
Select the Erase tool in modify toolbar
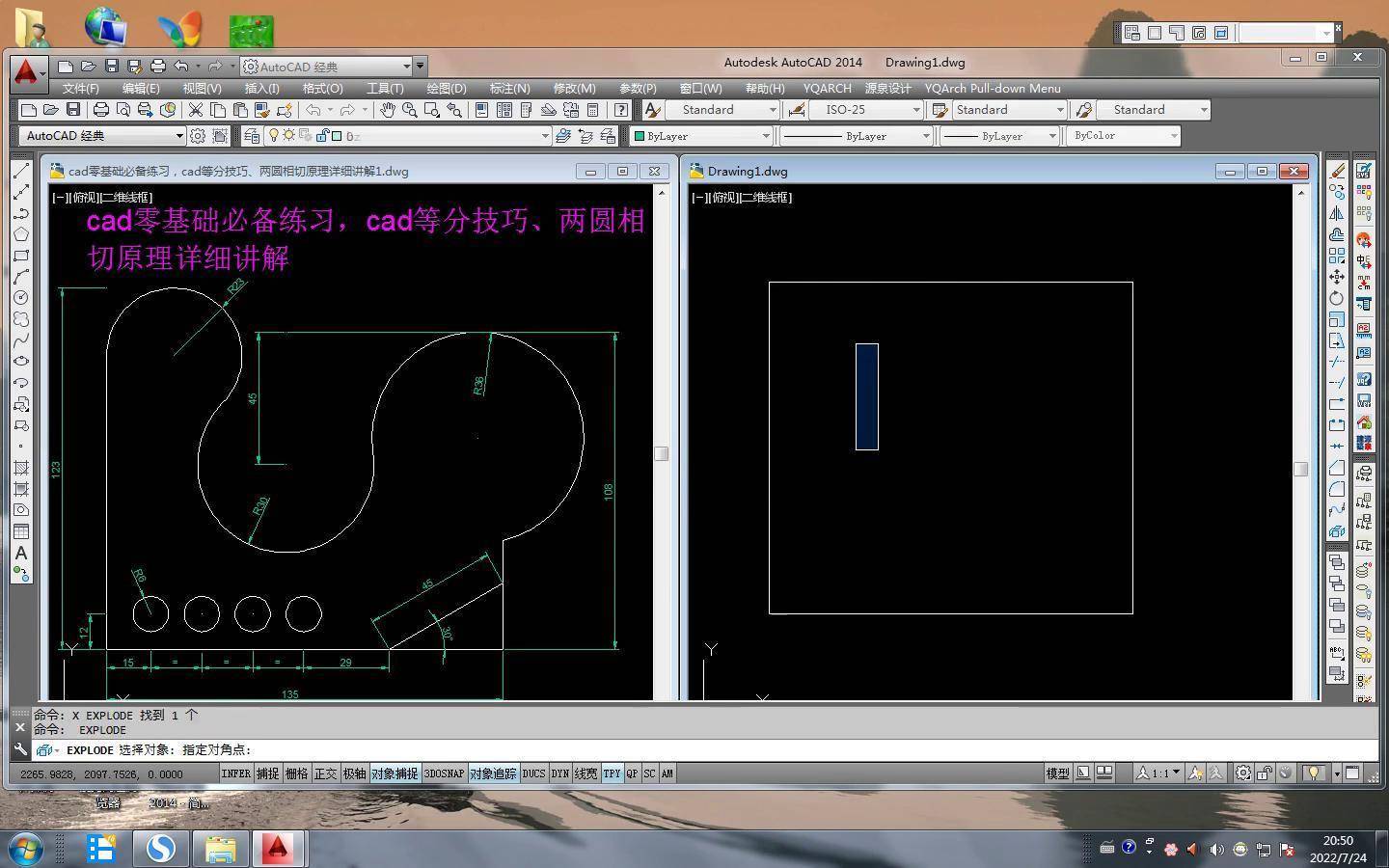click(1337, 171)
